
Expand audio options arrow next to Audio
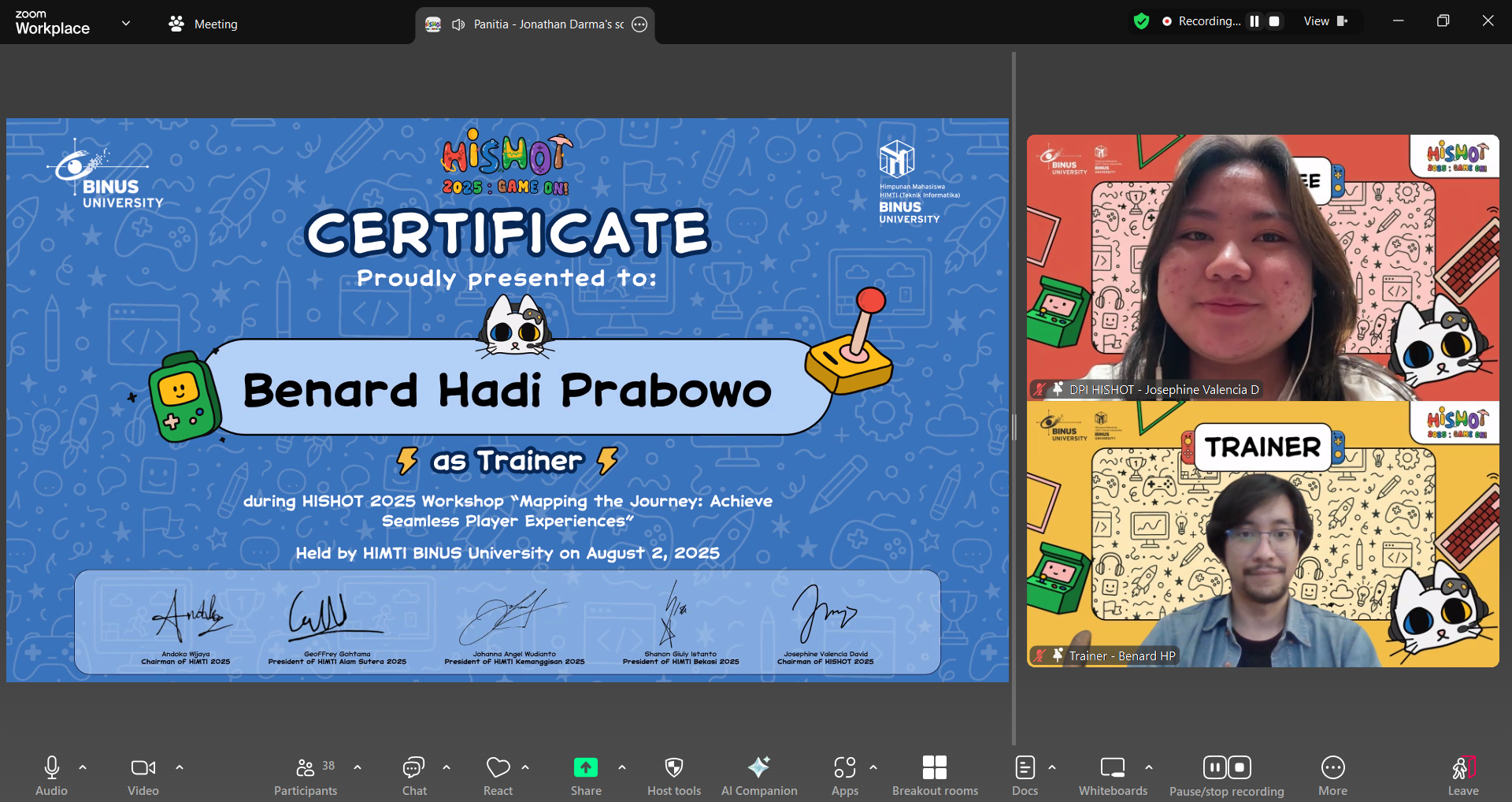83,767
